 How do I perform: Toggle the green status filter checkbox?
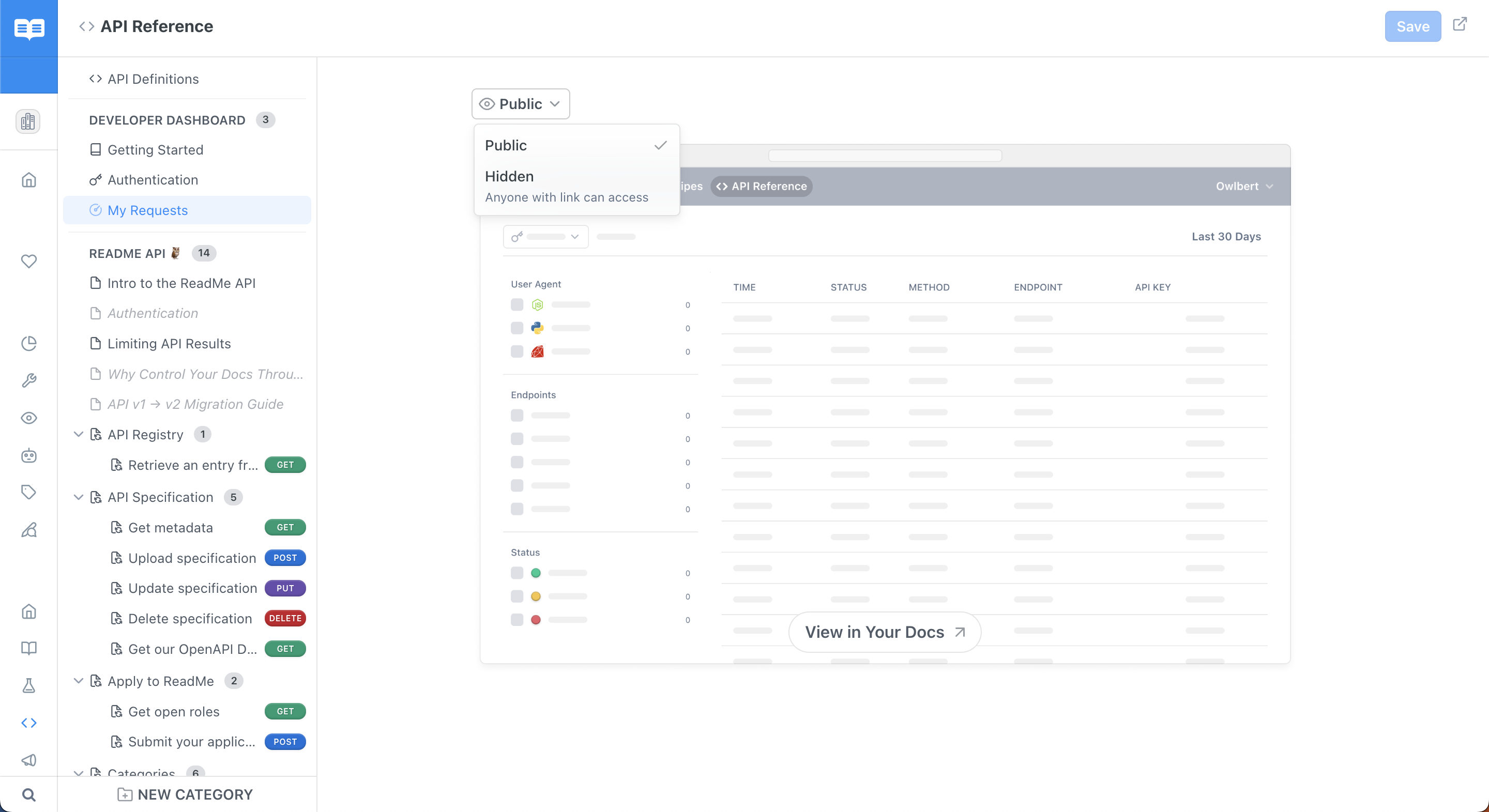pyautogui.click(x=517, y=573)
